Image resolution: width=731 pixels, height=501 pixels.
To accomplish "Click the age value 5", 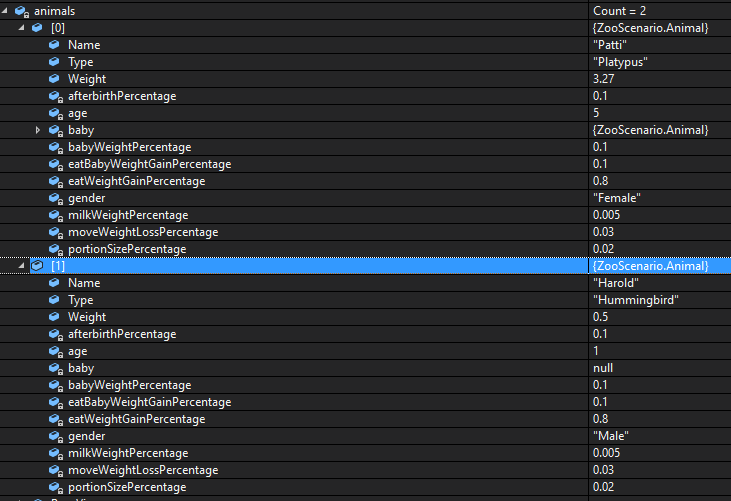I will pos(596,113).
